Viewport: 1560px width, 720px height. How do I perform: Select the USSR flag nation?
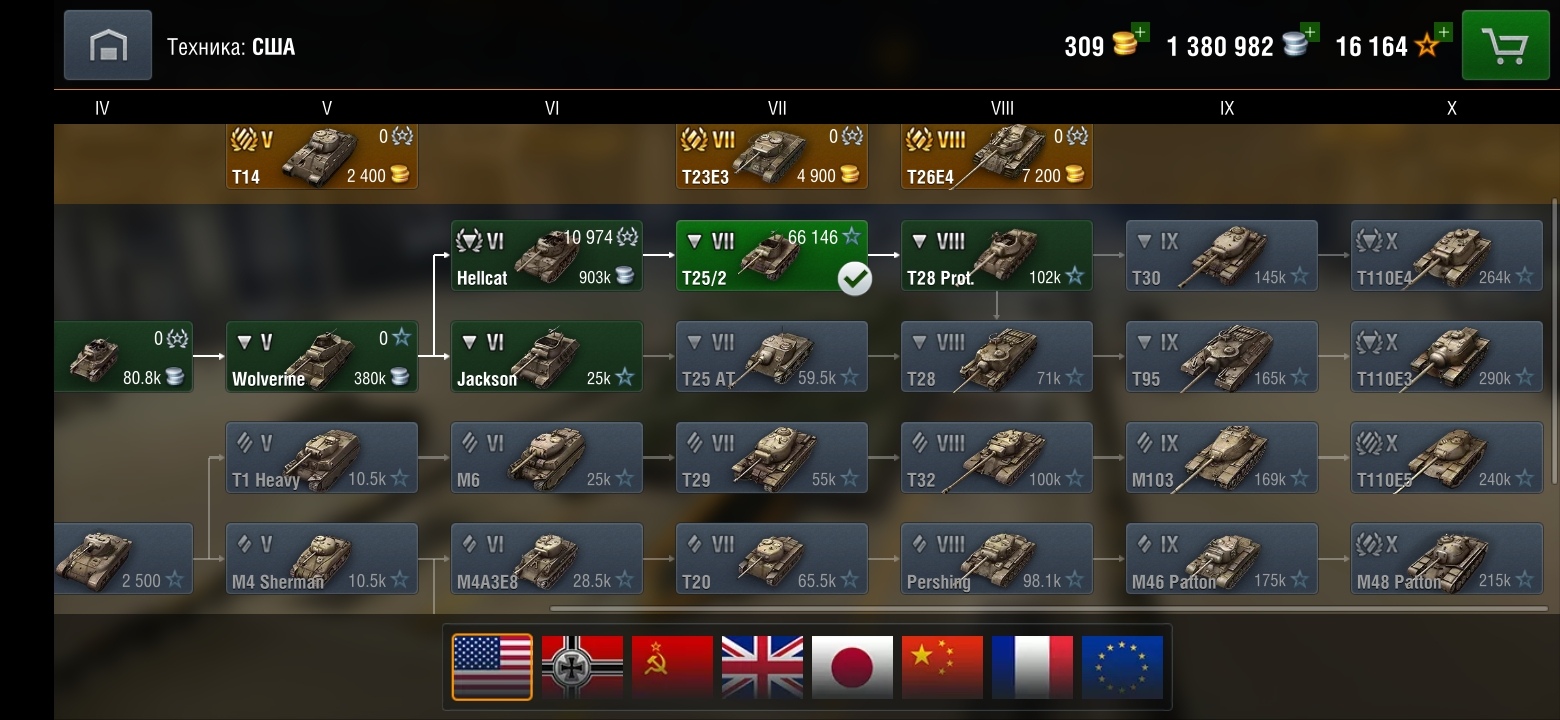[672, 667]
